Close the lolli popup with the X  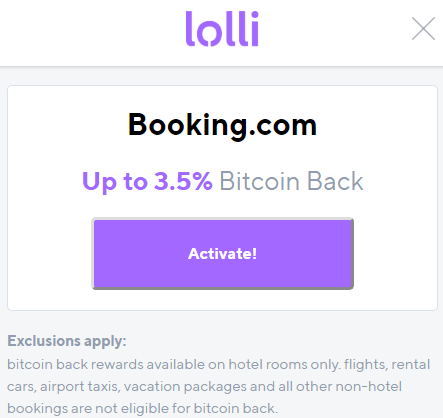pos(423,28)
